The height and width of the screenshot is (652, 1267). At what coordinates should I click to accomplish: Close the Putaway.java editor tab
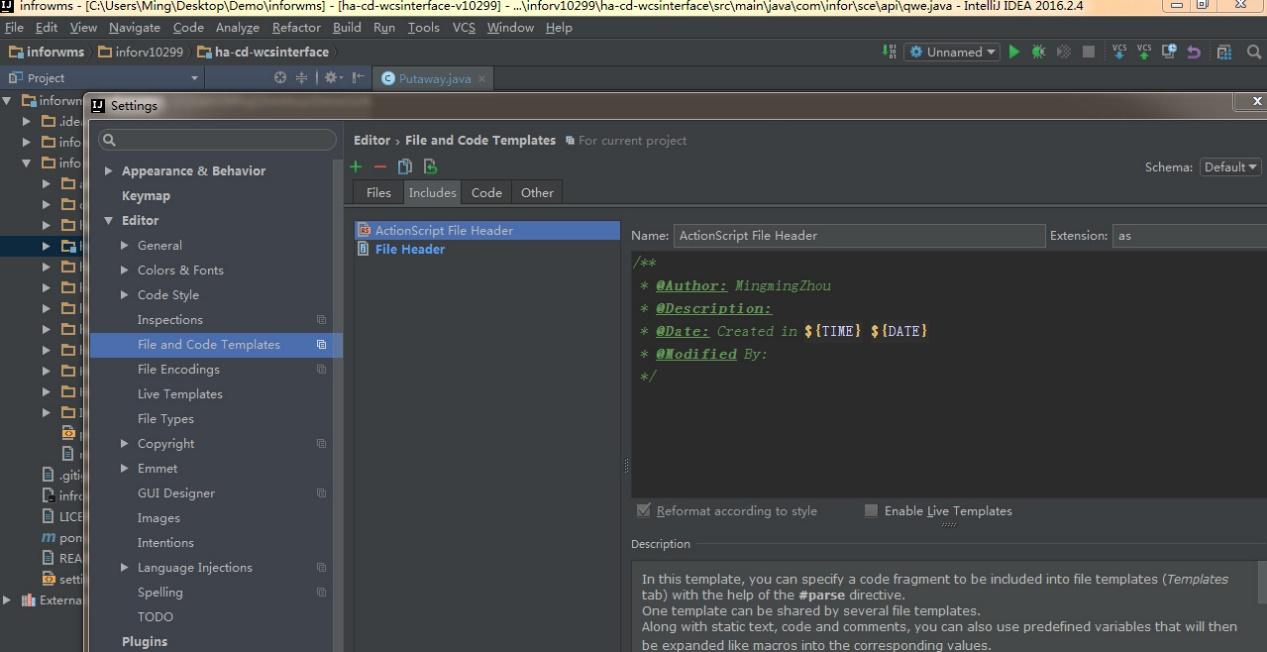point(482,78)
